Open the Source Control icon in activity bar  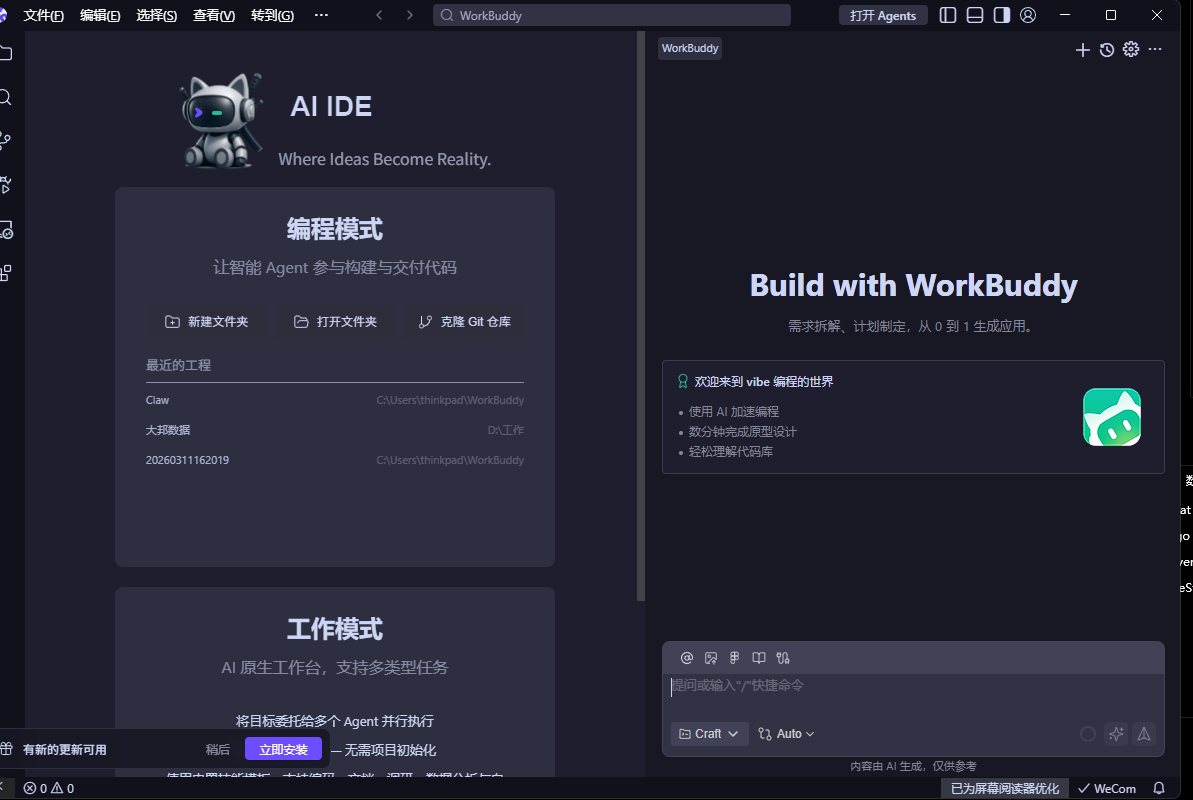click(5, 141)
